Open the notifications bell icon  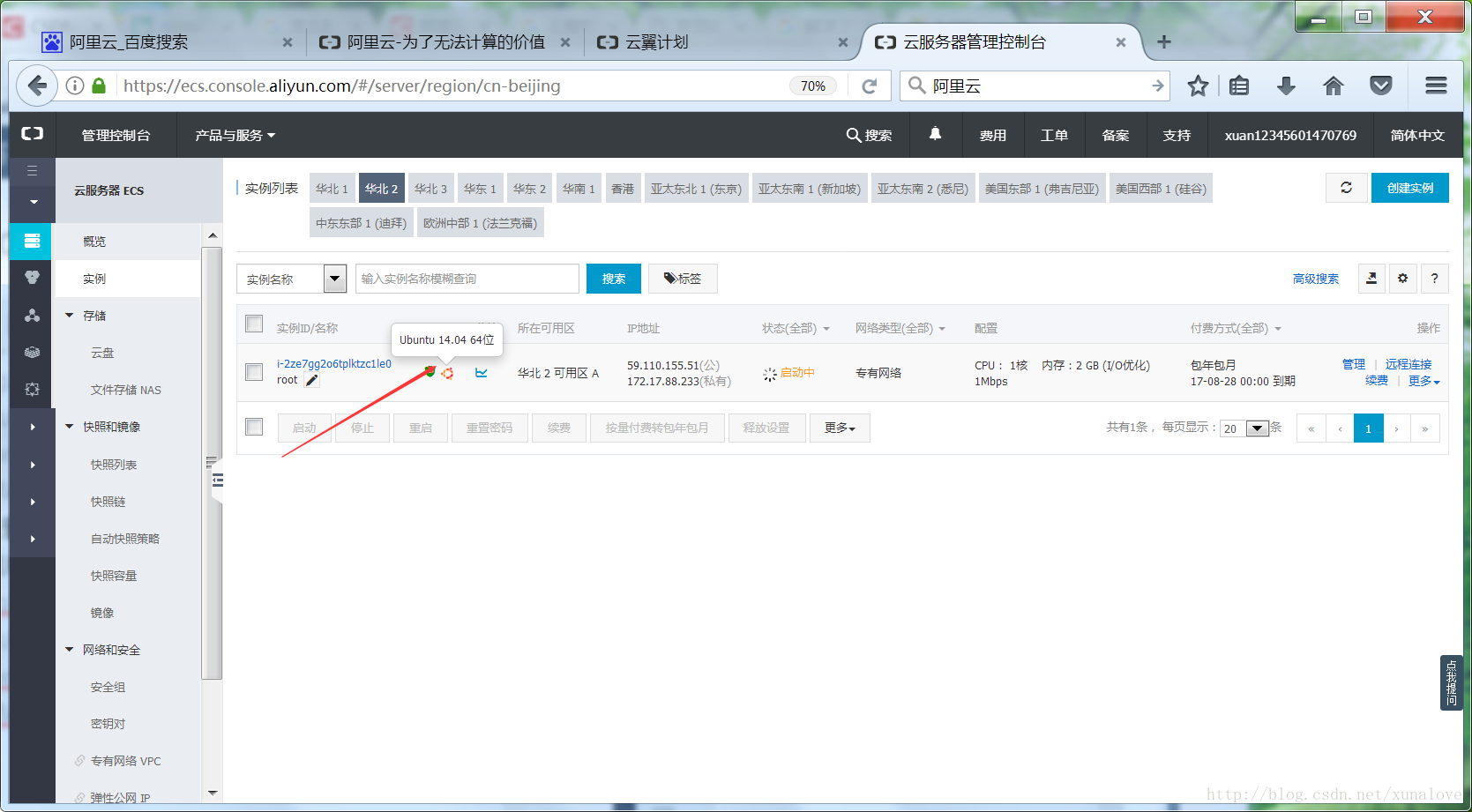pos(935,134)
